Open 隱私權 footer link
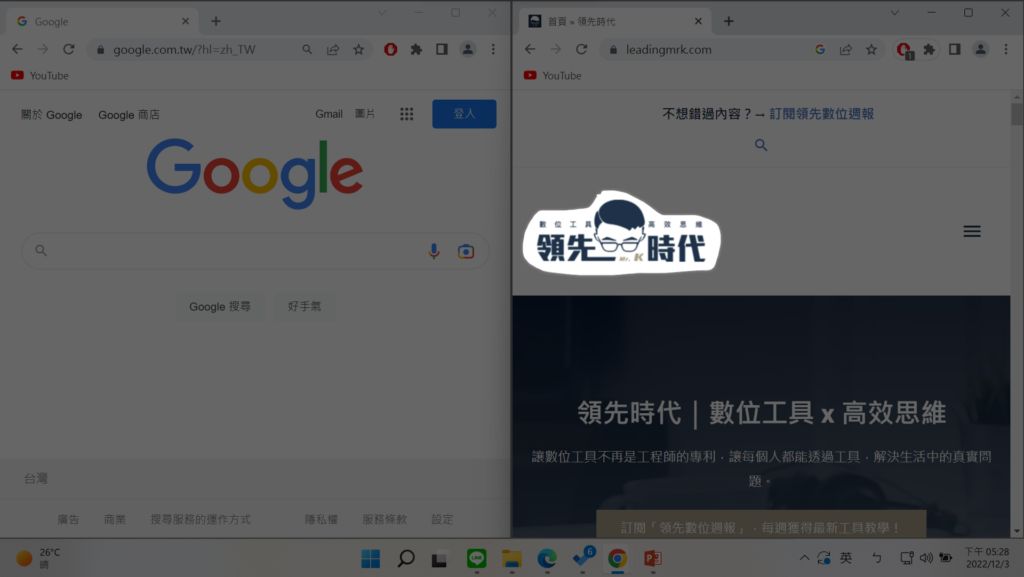The width and height of the screenshot is (1024, 577). tap(321, 520)
